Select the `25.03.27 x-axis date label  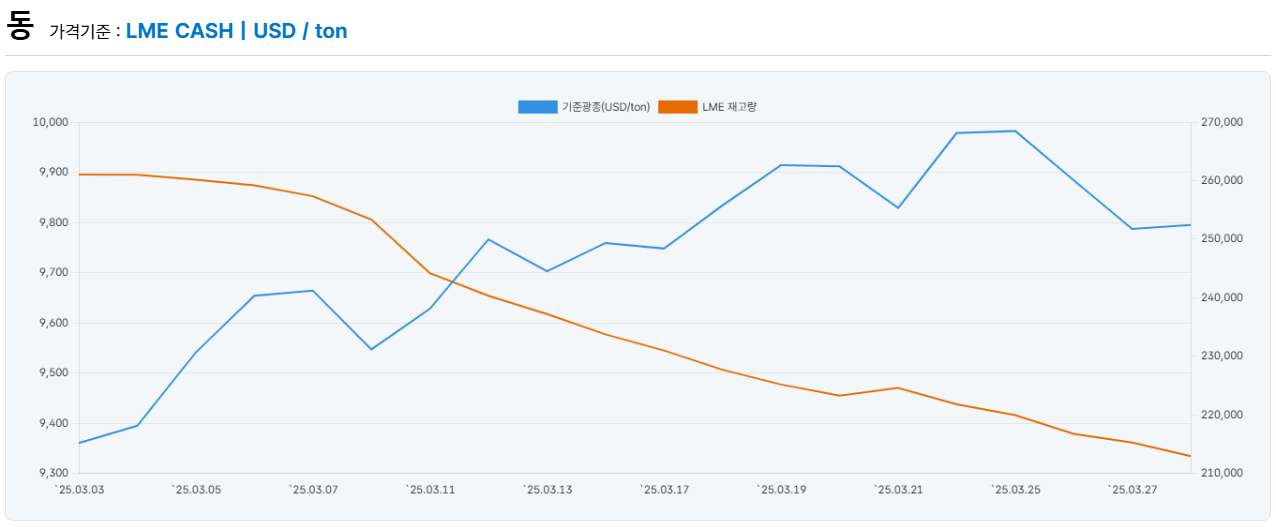coord(1131,489)
